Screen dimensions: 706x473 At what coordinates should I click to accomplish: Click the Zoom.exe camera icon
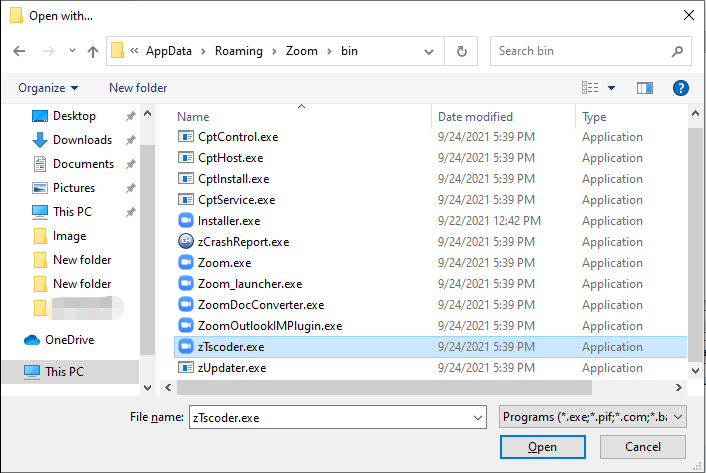186,262
